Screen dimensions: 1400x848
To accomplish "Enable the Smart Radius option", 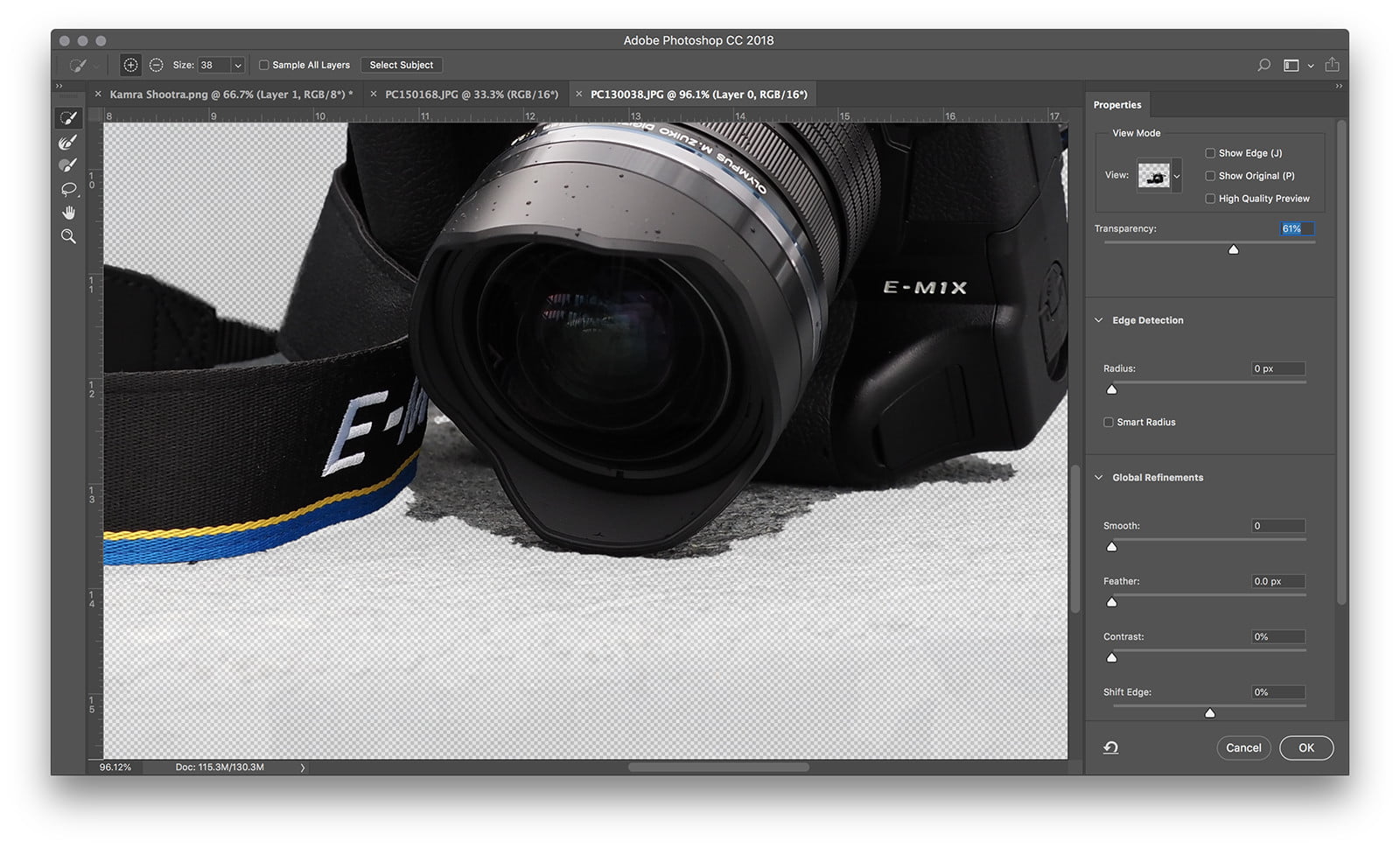I will coord(1109,422).
